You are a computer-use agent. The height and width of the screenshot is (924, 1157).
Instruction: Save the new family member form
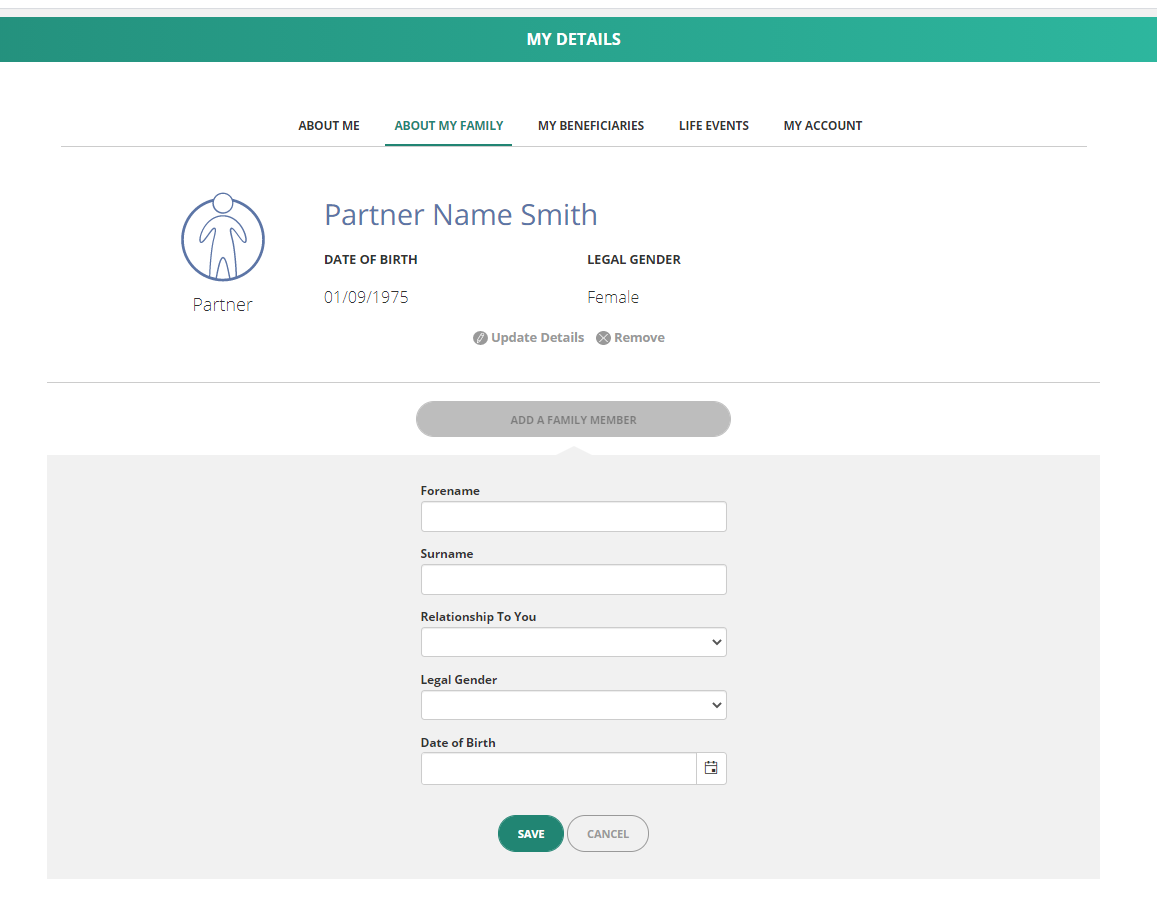[531, 833]
